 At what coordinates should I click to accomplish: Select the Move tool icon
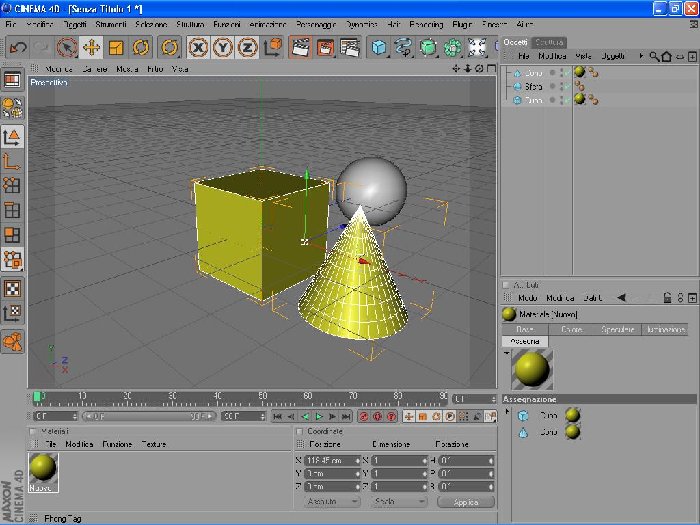(91, 47)
